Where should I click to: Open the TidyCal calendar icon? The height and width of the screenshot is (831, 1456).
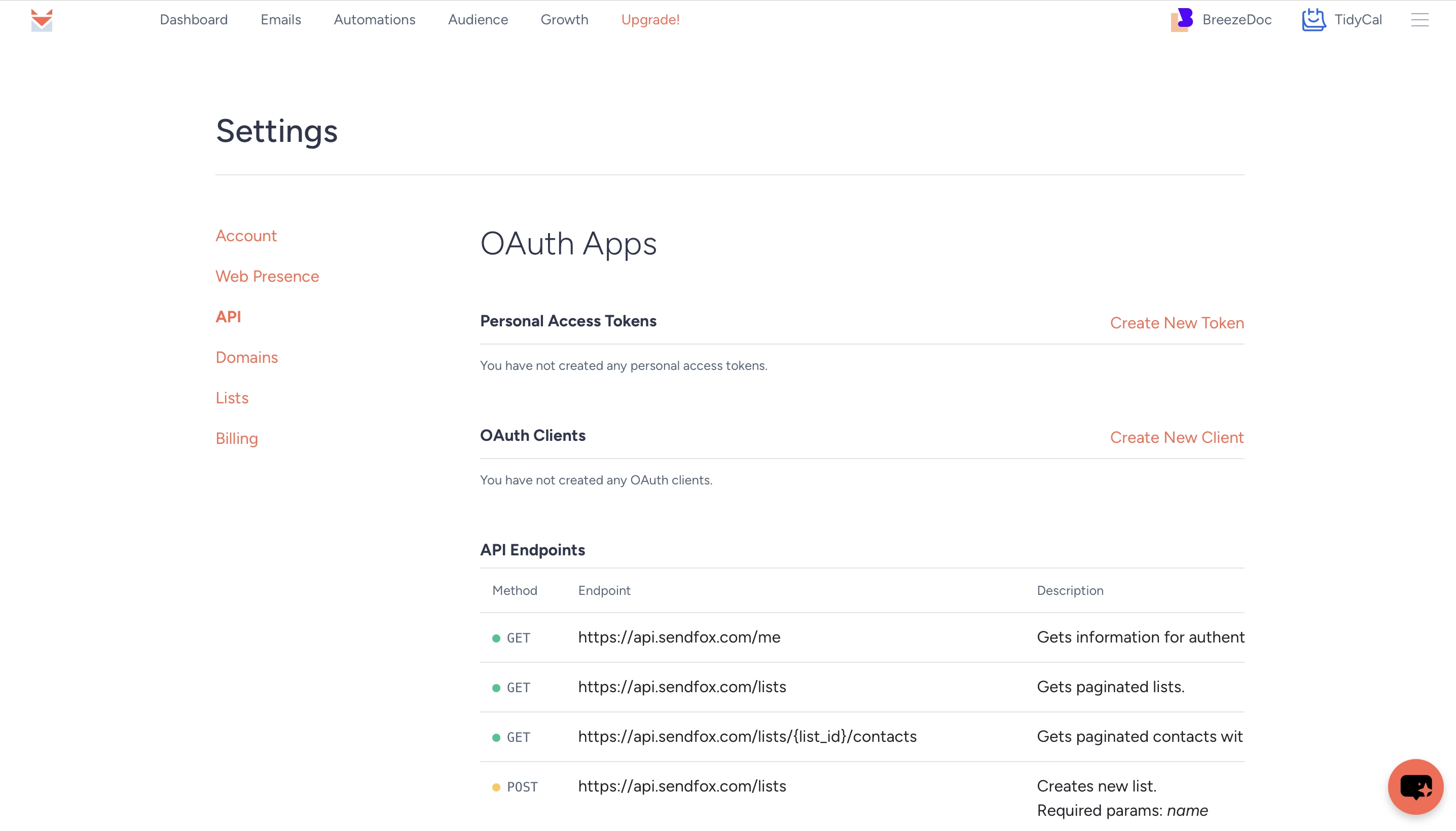(x=1314, y=20)
